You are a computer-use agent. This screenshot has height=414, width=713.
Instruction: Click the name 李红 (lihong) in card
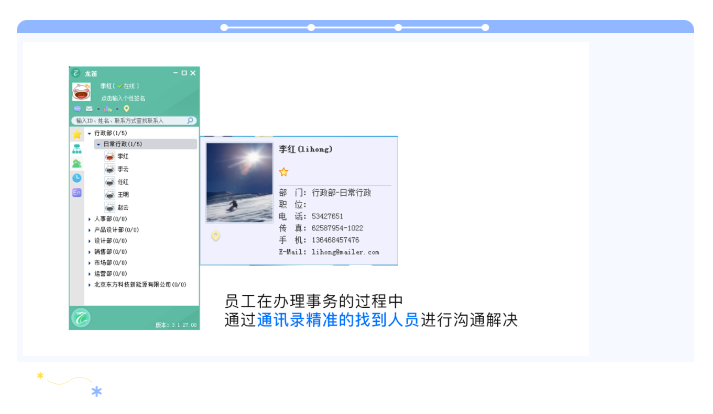tap(306, 149)
